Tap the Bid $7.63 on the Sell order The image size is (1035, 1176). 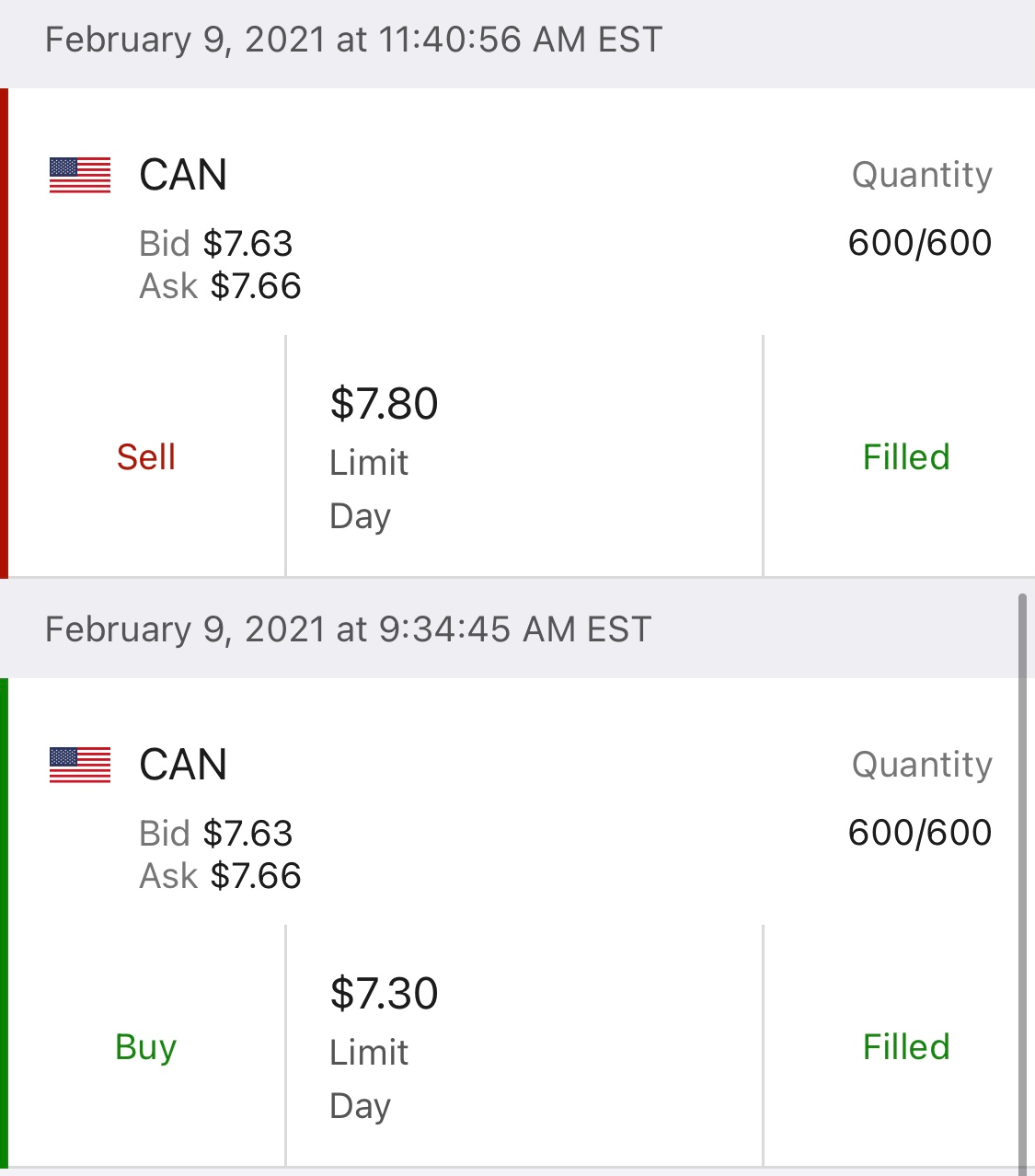(216, 244)
